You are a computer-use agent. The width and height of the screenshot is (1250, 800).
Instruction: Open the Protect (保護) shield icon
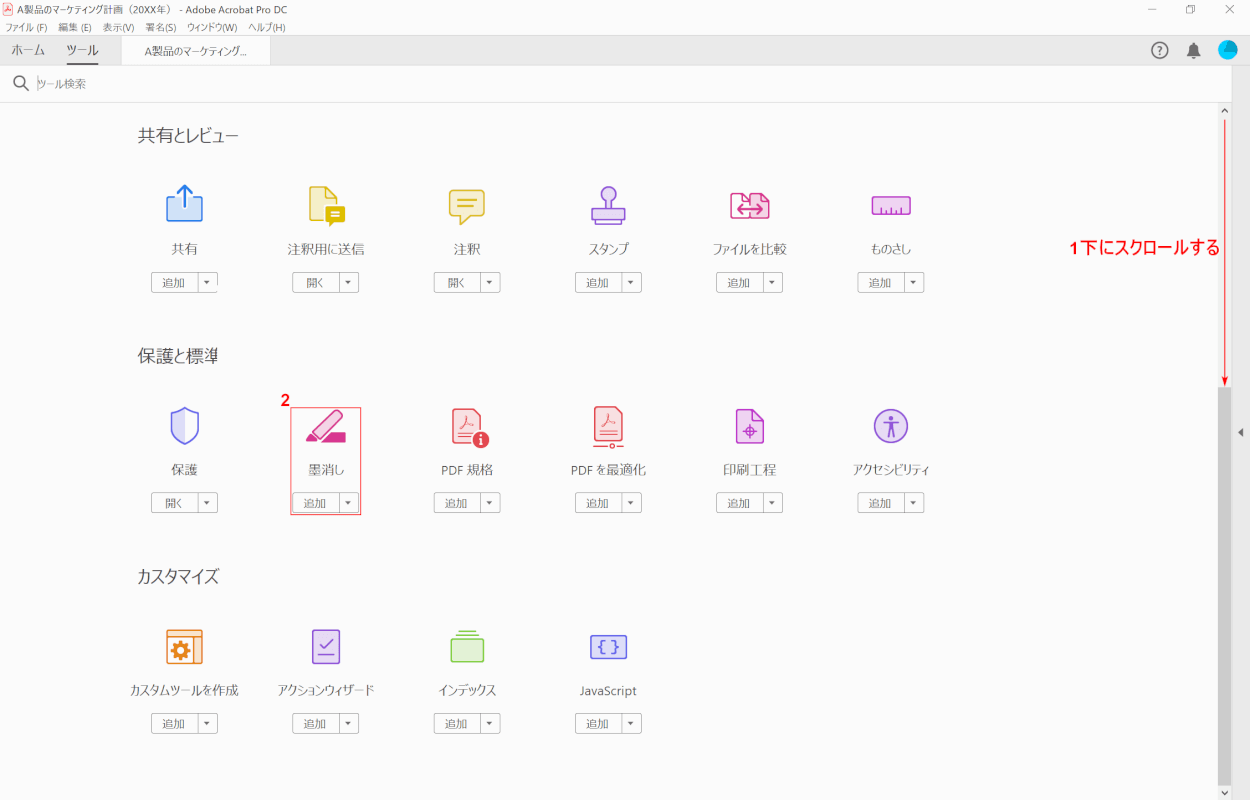(184, 427)
